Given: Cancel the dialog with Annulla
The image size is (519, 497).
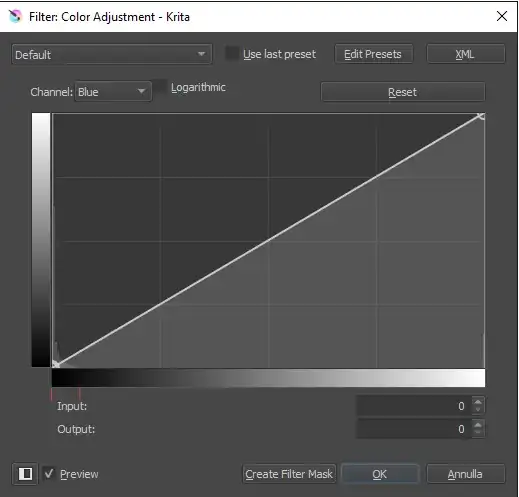Looking at the screenshot, I should tap(465, 474).
